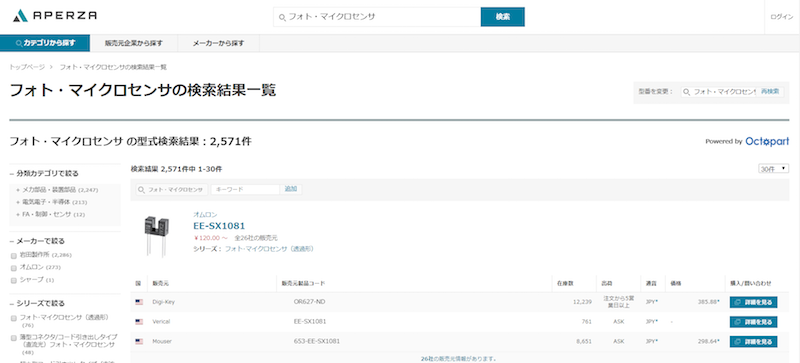
Task: Click the フォト・マイクロセンサ filter search field
Action: point(172,189)
